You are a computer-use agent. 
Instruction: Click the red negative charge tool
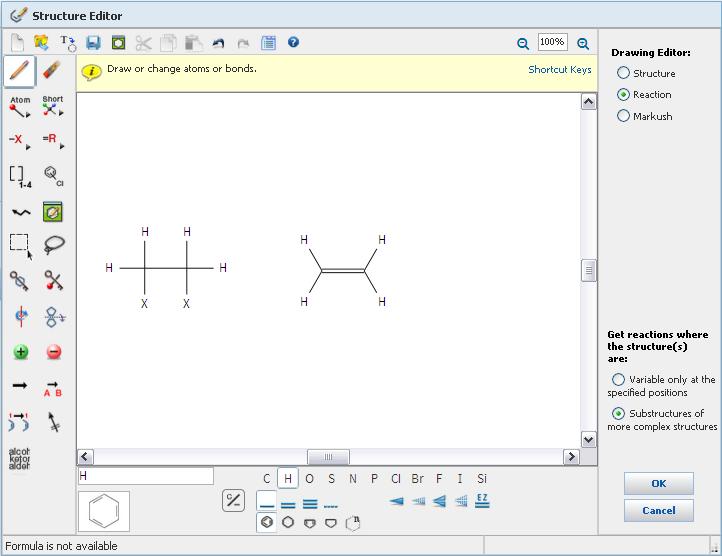tap(54, 352)
